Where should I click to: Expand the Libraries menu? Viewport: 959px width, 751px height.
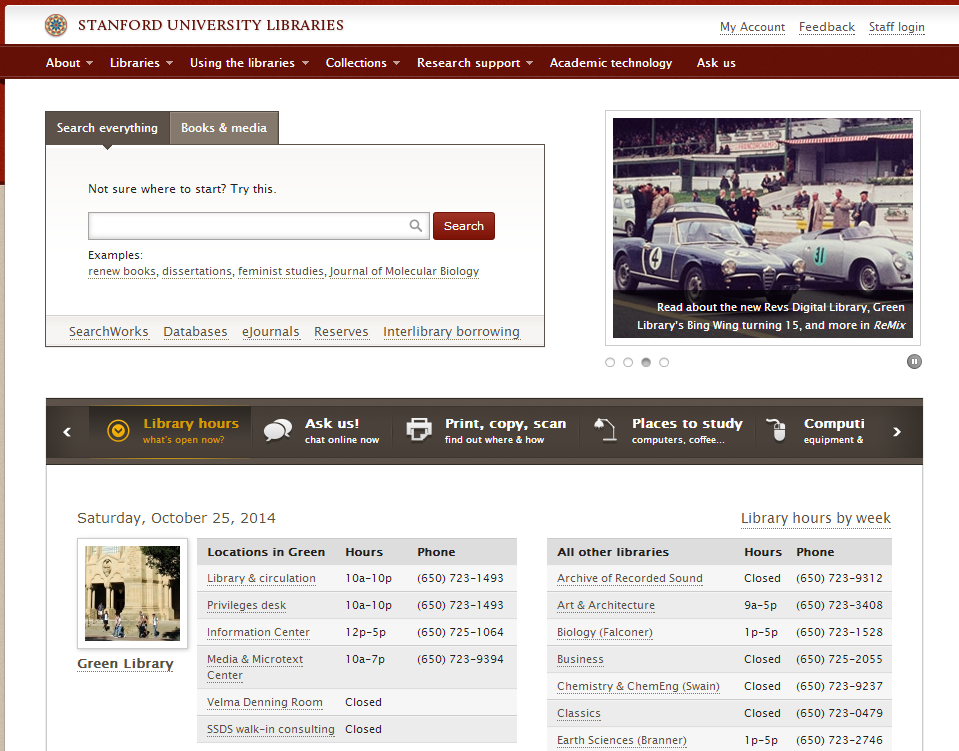(x=141, y=62)
